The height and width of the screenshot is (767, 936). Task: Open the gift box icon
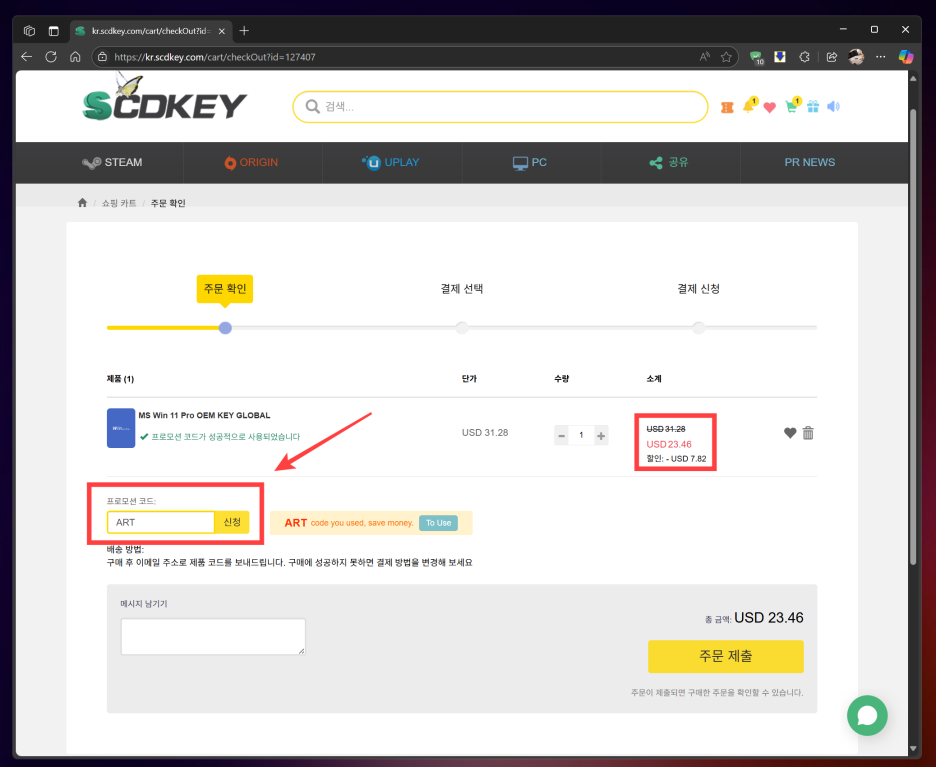(x=812, y=107)
